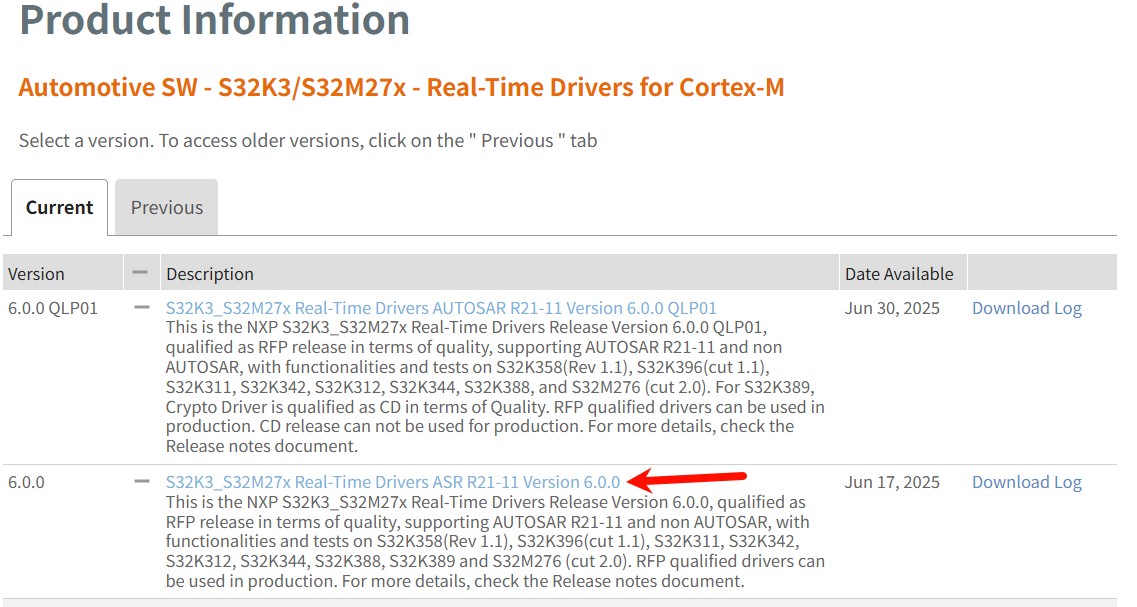
Task: Collapse the 6.0.0 QLP01 row description
Action: coord(141,307)
